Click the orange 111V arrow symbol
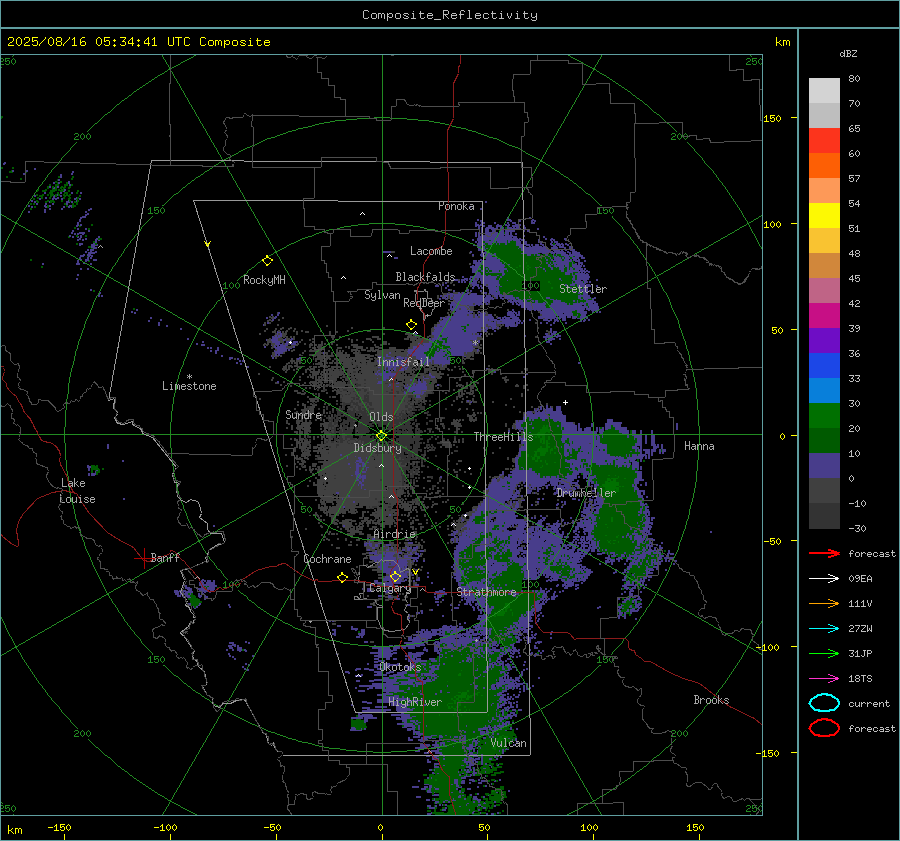Viewport: 900px width, 841px height. [x=824, y=603]
